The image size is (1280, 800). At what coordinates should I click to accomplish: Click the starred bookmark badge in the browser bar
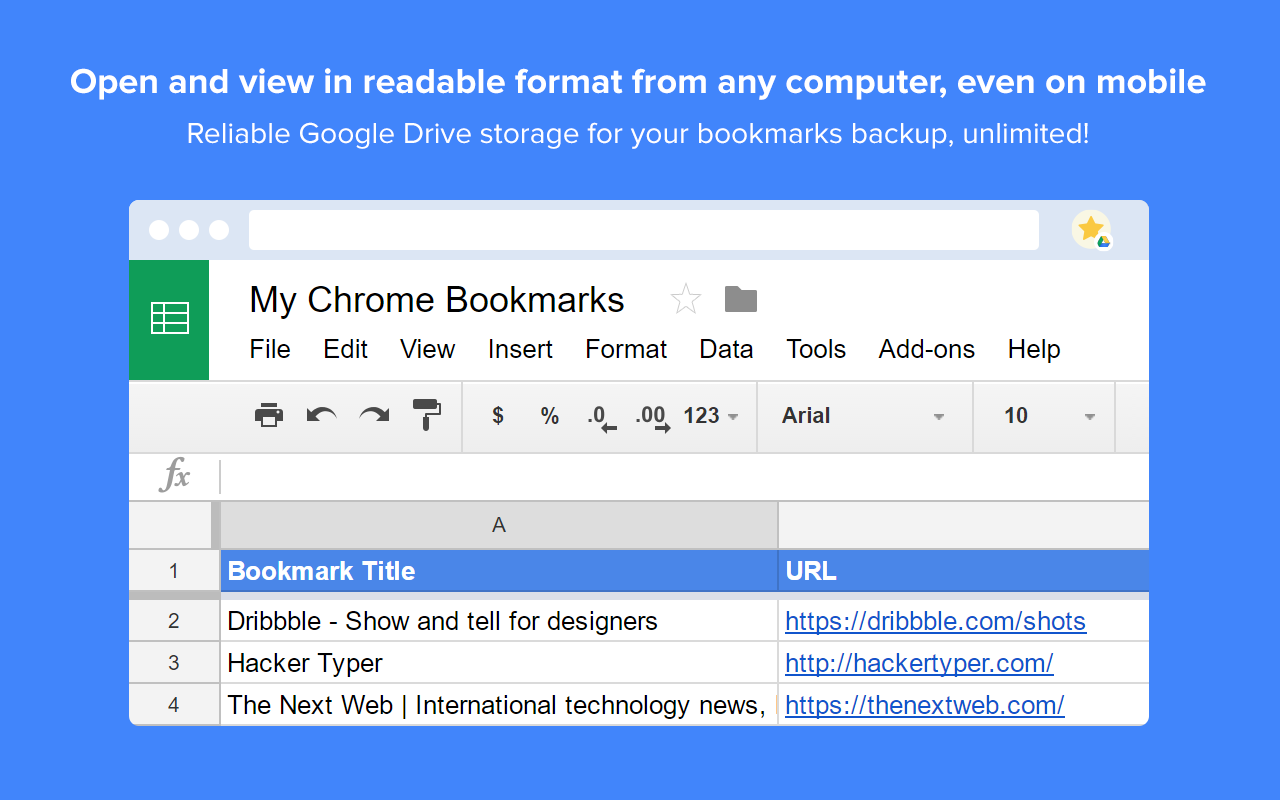point(1092,229)
